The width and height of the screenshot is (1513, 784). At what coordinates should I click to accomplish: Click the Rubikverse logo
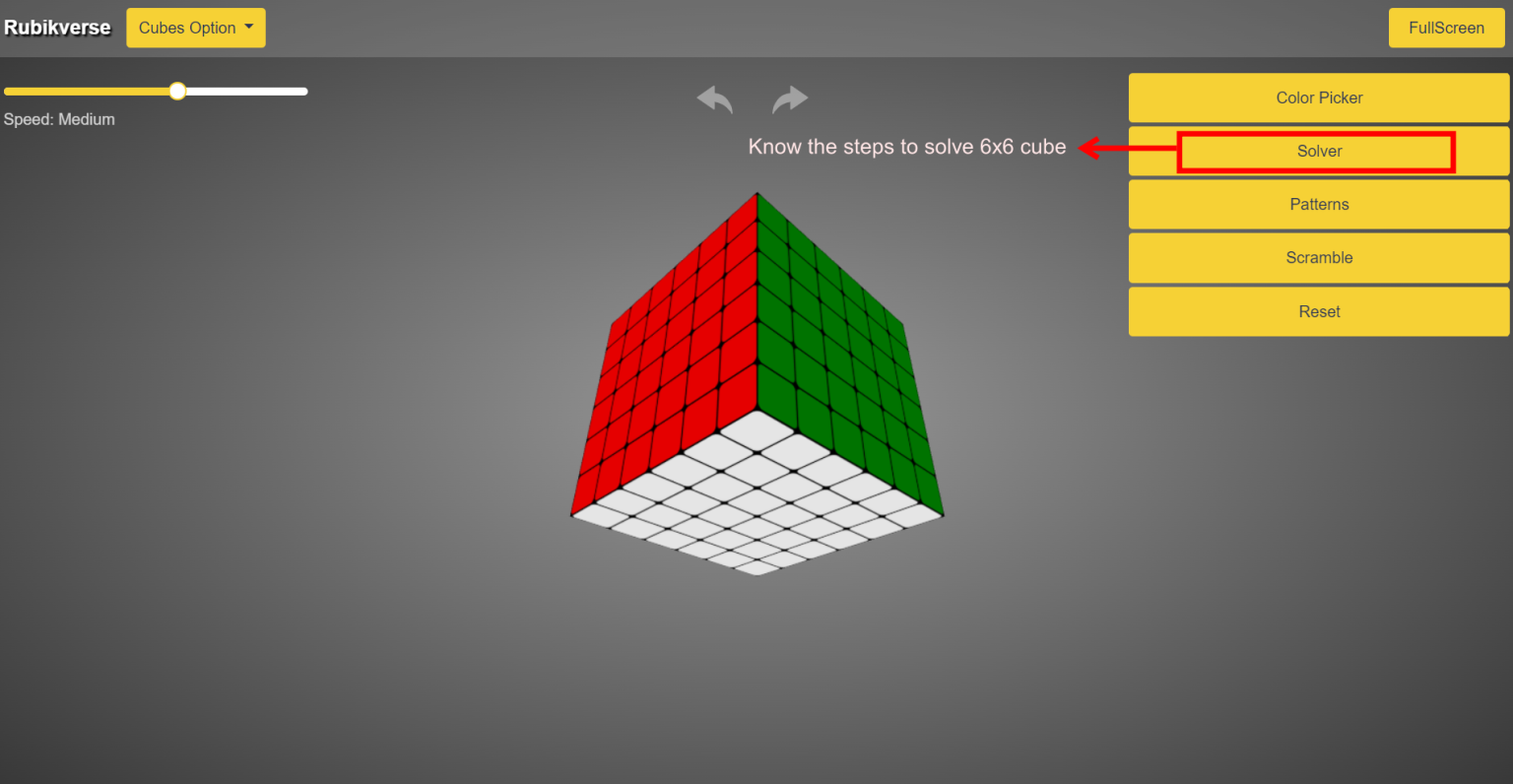point(57,28)
